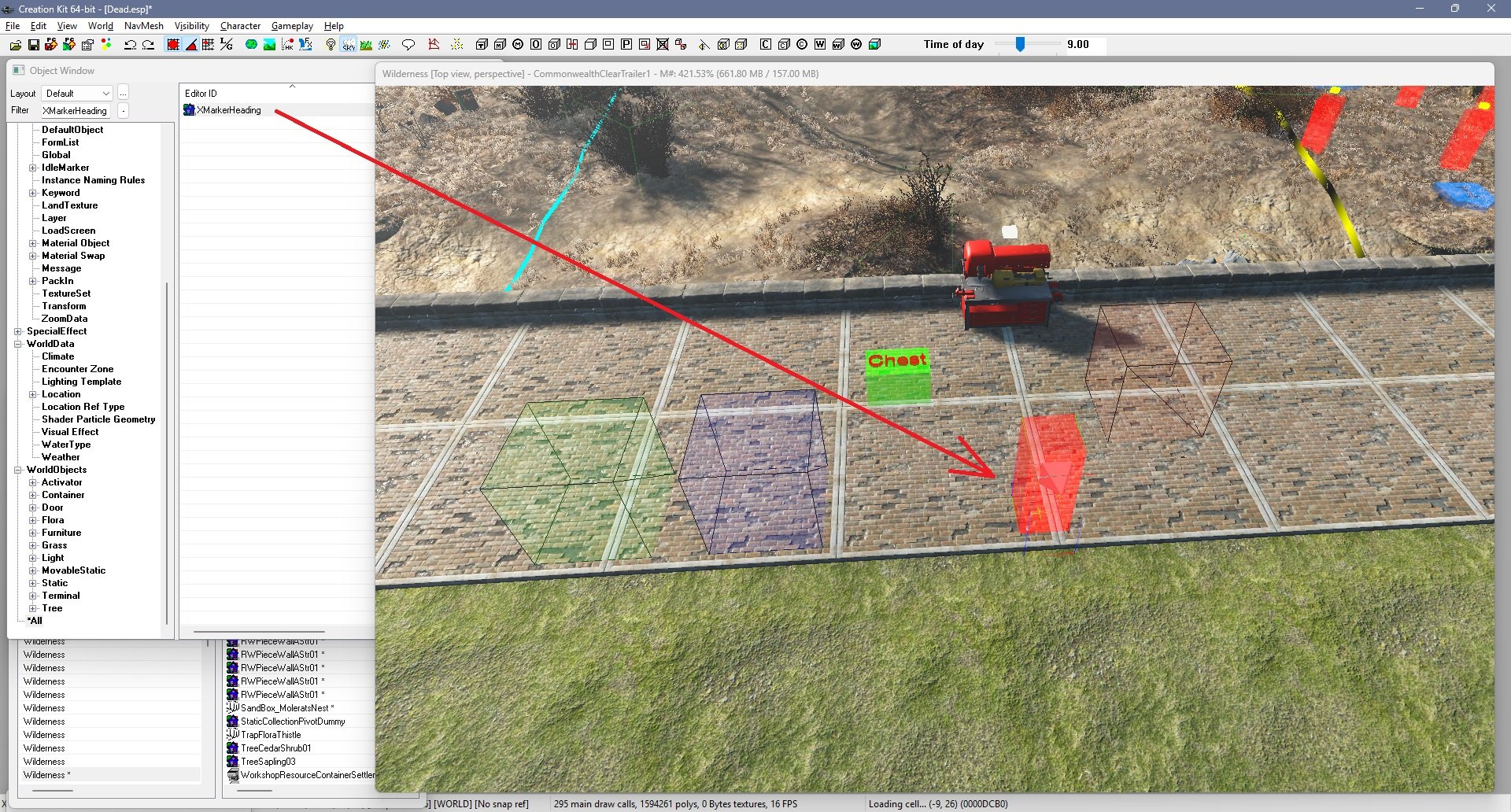The image size is (1511, 812).
Task: Expand the IdleMarker tree node
Action: tap(33, 168)
